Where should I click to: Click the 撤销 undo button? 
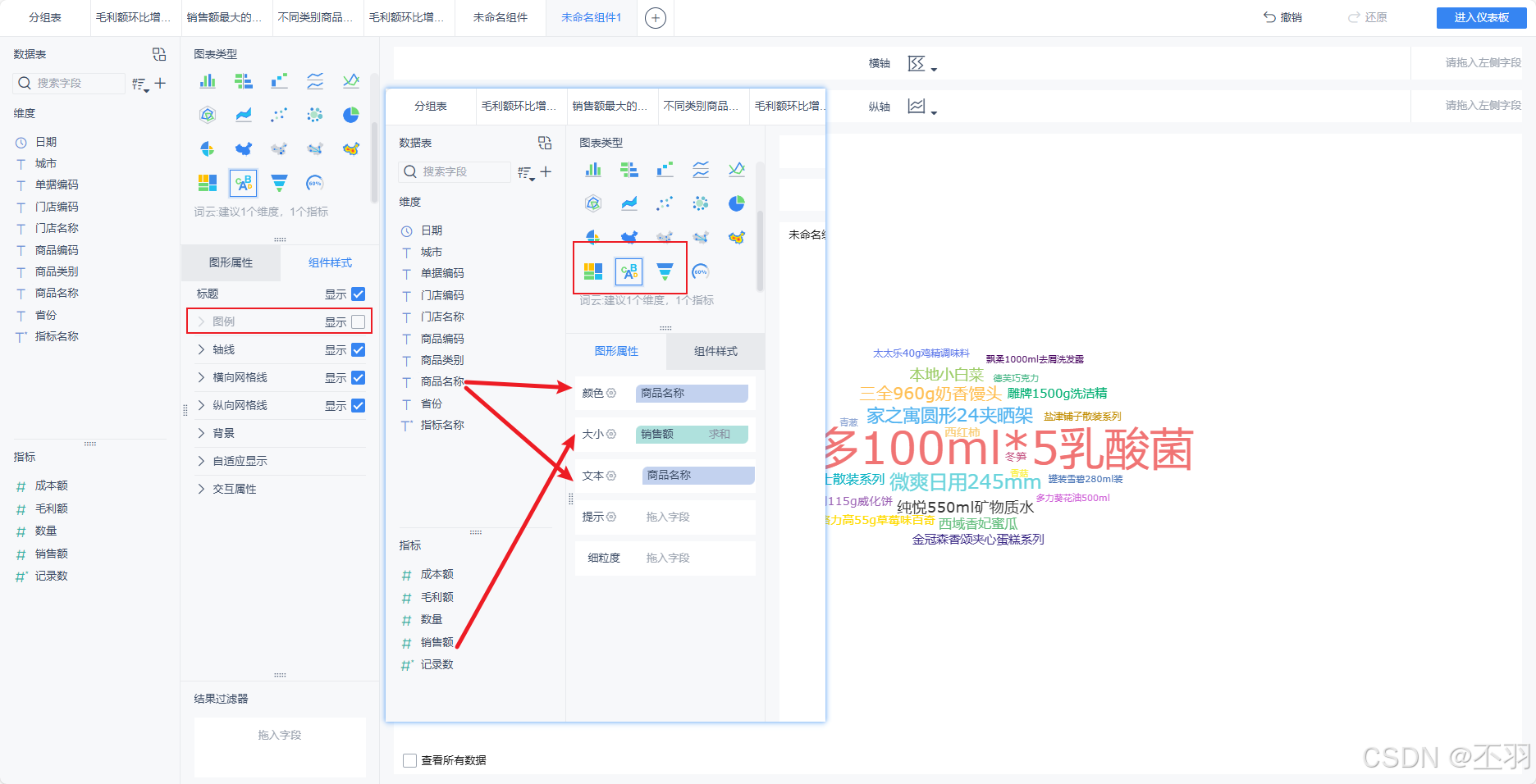(x=1283, y=17)
